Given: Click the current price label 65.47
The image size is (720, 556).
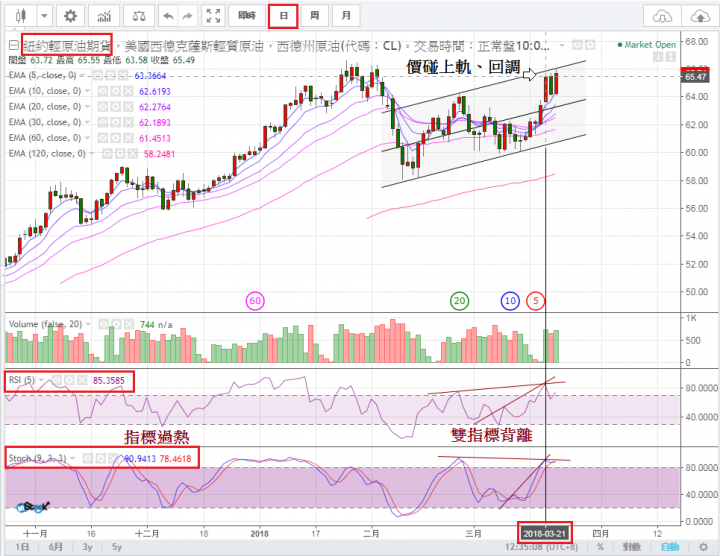Looking at the screenshot, I should [x=695, y=77].
